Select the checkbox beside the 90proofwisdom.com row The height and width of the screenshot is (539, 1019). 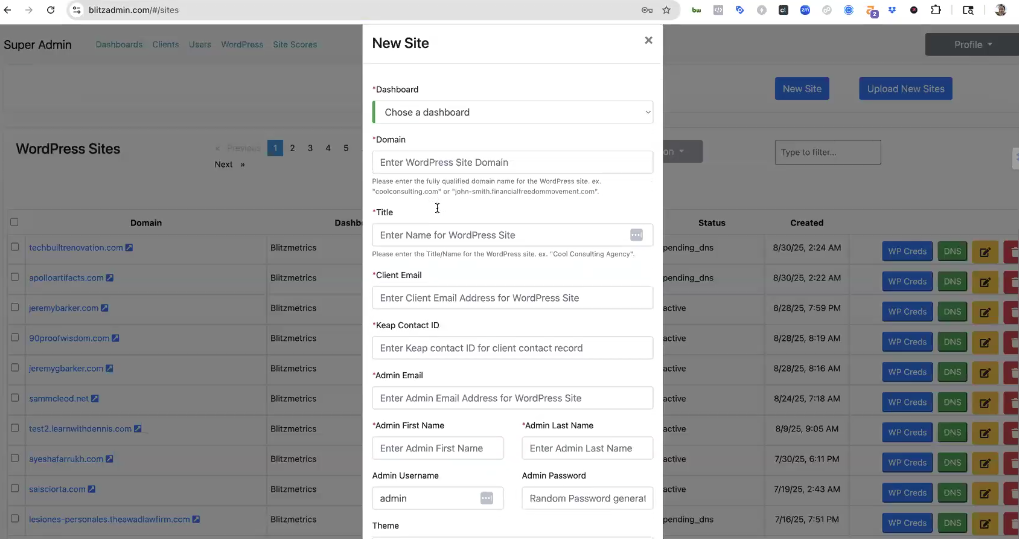click(14, 338)
